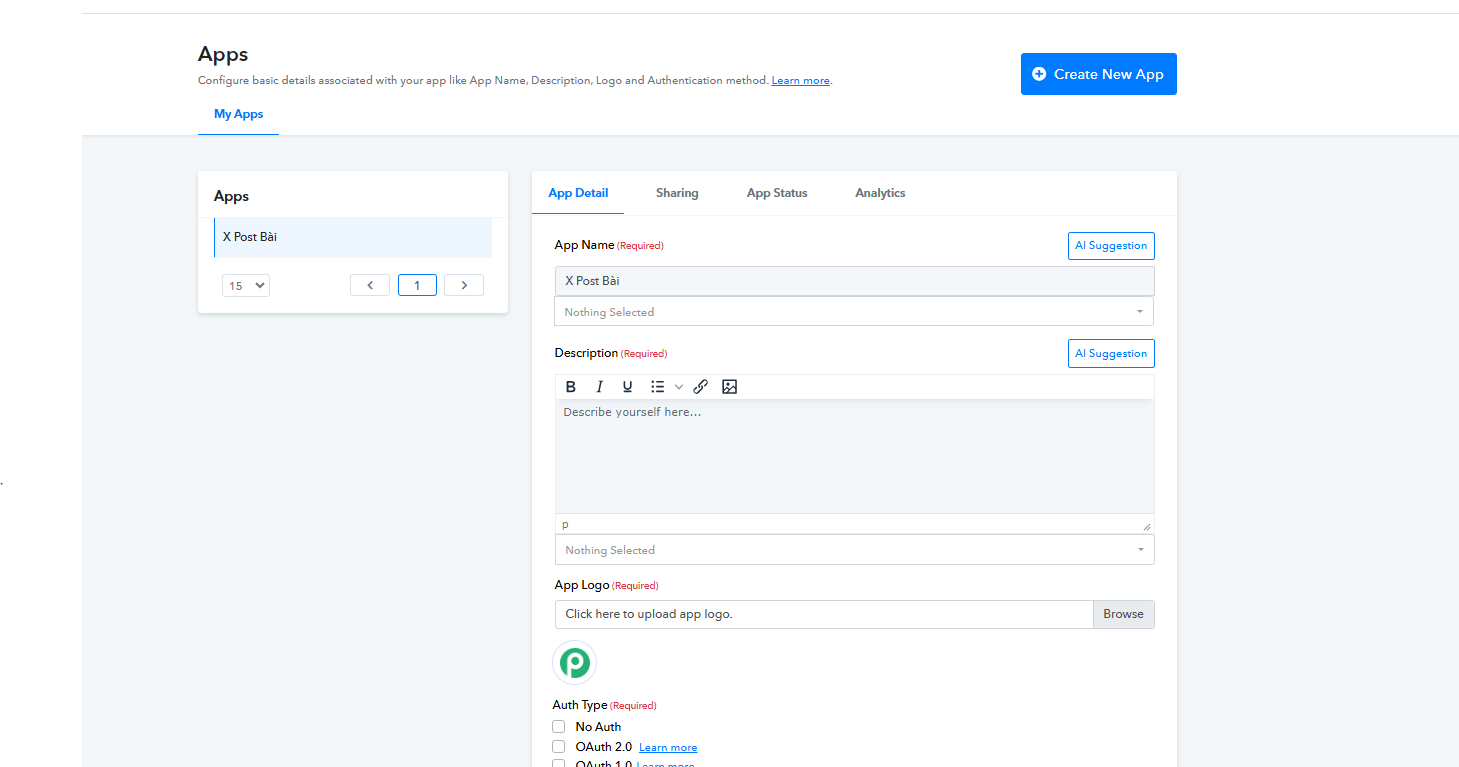Image resolution: width=1459 pixels, height=767 pixels.
Task: Click the upload app logo field
Action: [x=824, y=614]
